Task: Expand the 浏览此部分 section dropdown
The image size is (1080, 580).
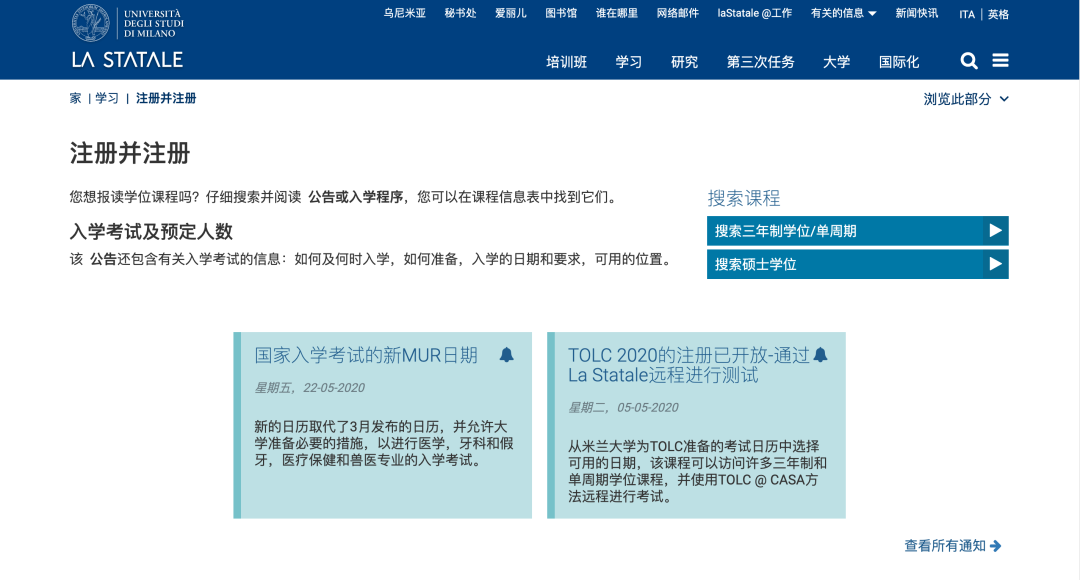Action: pos(966,99)
